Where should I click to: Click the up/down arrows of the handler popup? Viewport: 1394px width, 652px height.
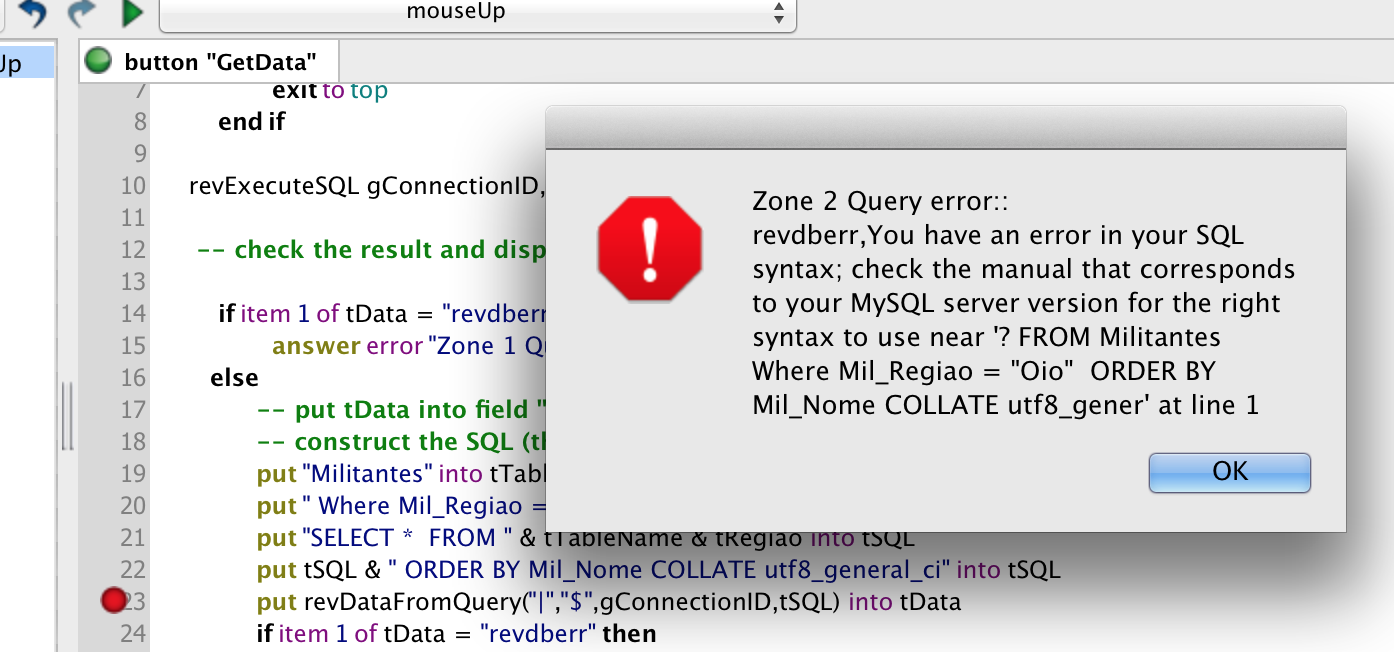[x=779, y=13]
